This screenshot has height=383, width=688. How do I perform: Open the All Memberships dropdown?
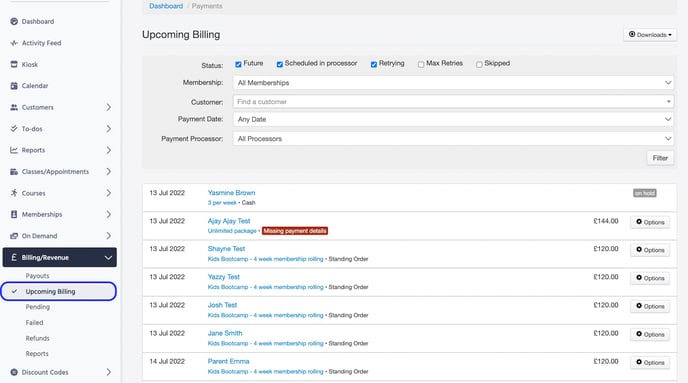click(453, 83)
